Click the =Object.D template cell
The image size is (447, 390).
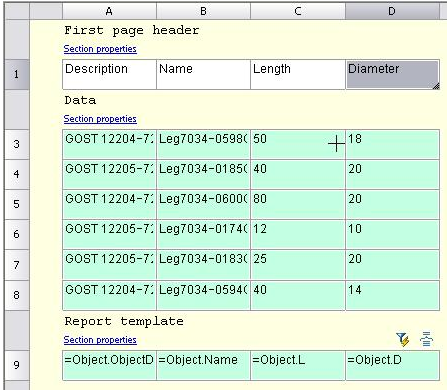click(x=392, y=365)
